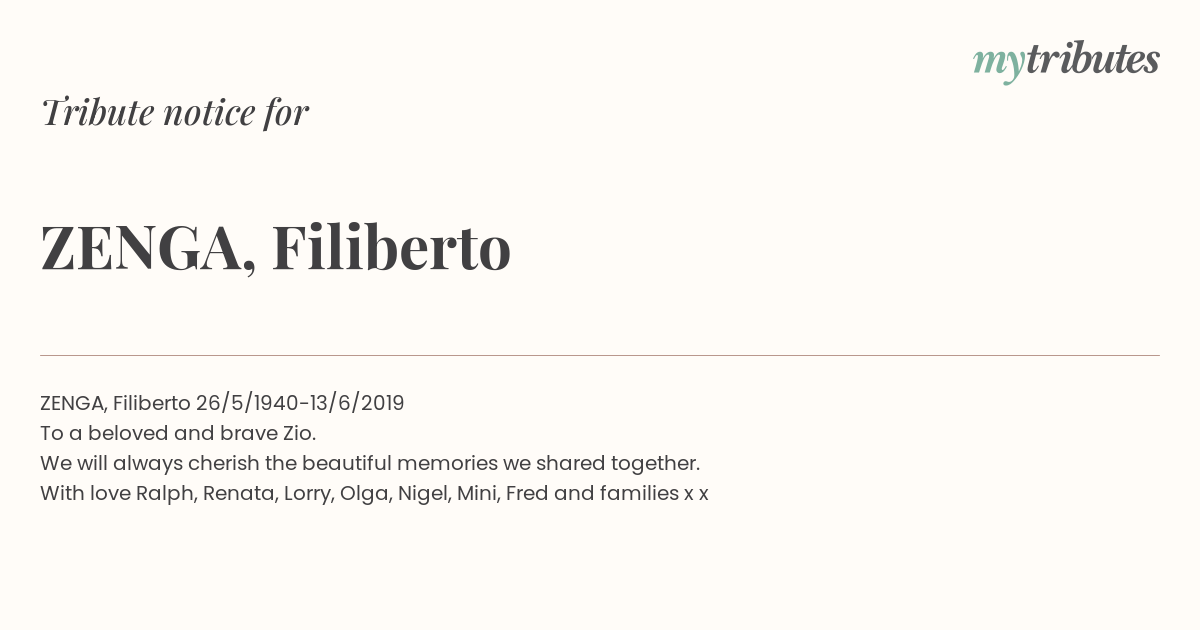This screenshot has height=630, width=1200.
Task: Click the death date 13/6/2019
Action: point(357,403)
